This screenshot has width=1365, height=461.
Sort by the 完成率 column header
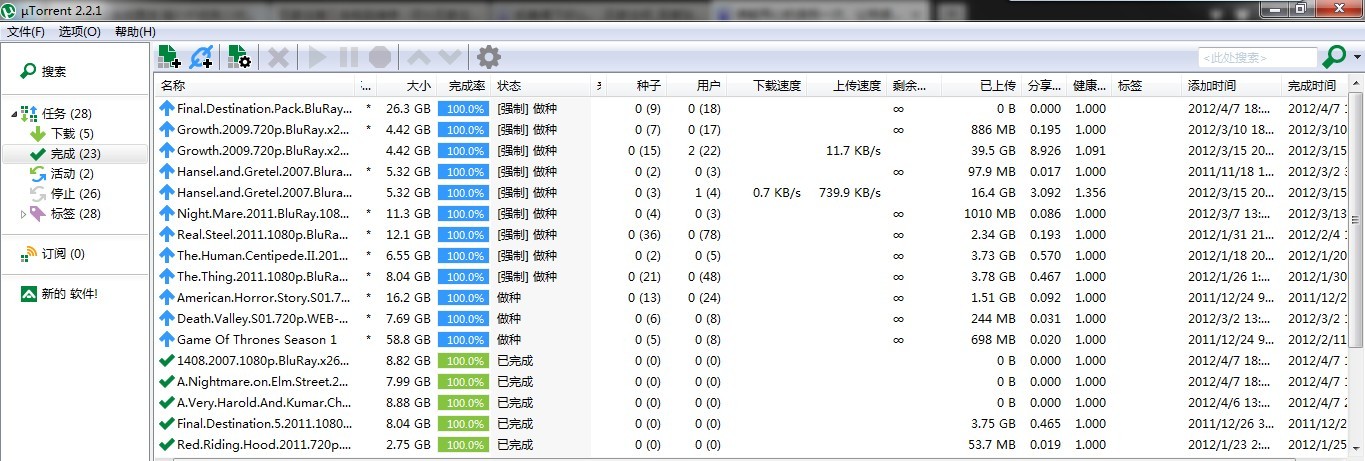click(x=464, y=86)
